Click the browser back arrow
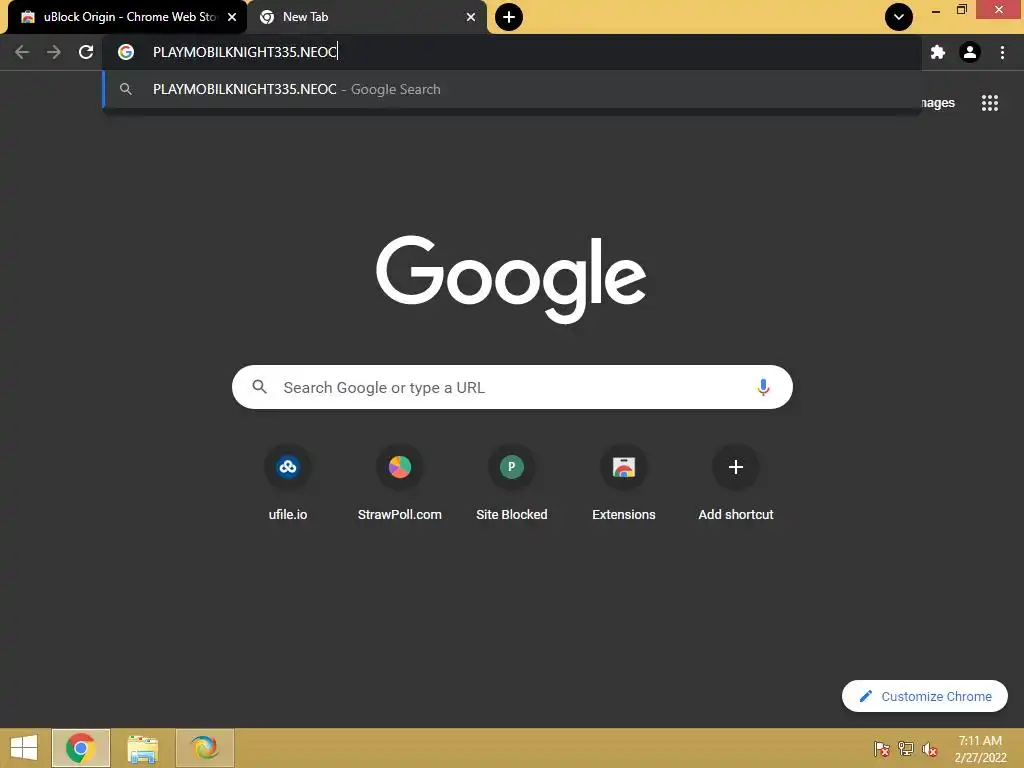Image resolution: width=1024 pixels, height=768 pixels. 22,52
